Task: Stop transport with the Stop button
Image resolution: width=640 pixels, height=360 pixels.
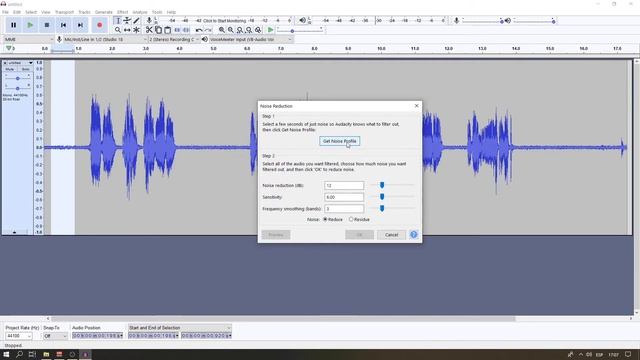Action: pos(47,25)
